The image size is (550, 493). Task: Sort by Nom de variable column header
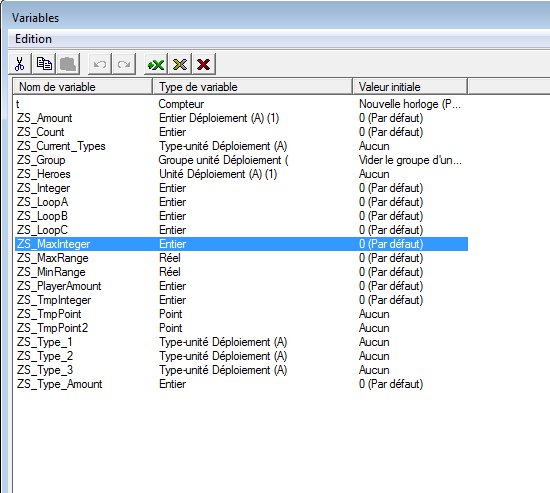(82, 87)
